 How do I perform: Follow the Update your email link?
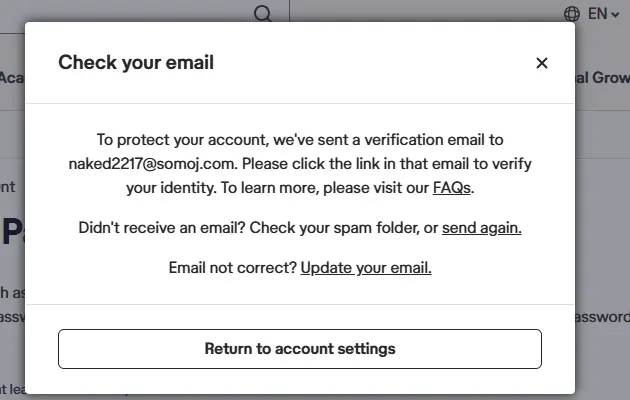[x=366, y=268]
